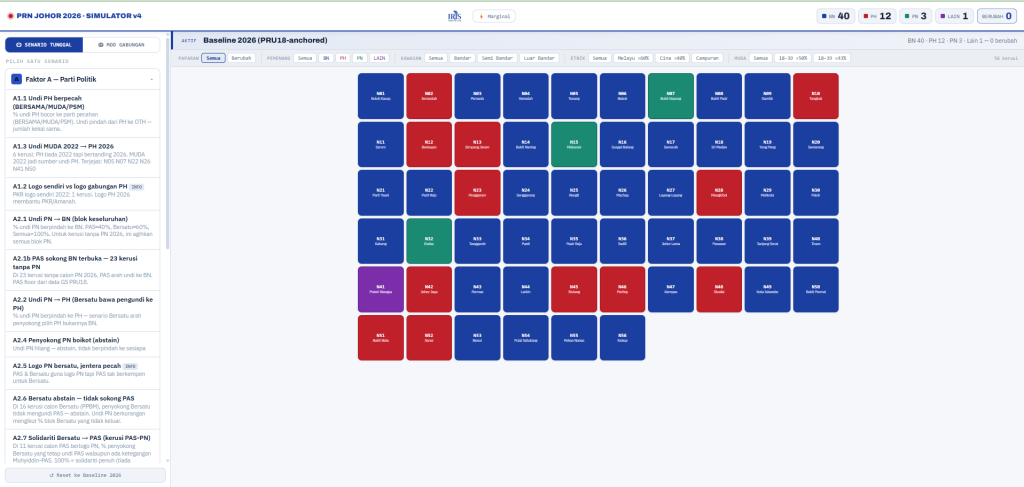Image resolution: width=1024 pixels, height=487 pixels.
Task: Filter Etnik by Cina >40%
Action: (671, 58)
